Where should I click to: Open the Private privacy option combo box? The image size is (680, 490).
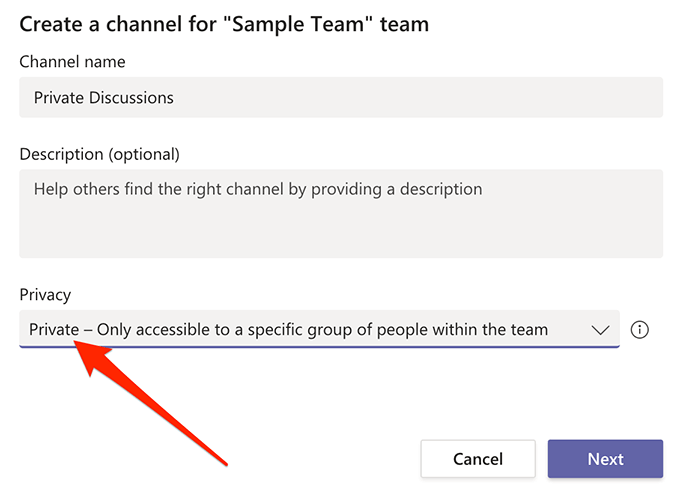click(300, 330)
